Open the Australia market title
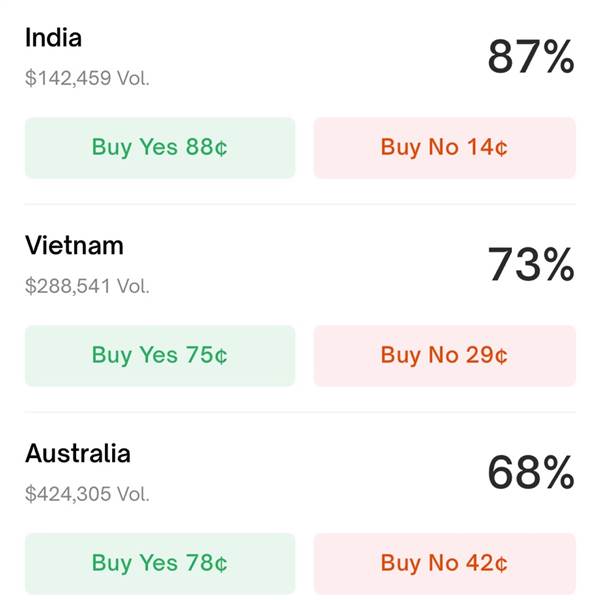Viewport: 600px width, 600px height. tap(78, 453)
